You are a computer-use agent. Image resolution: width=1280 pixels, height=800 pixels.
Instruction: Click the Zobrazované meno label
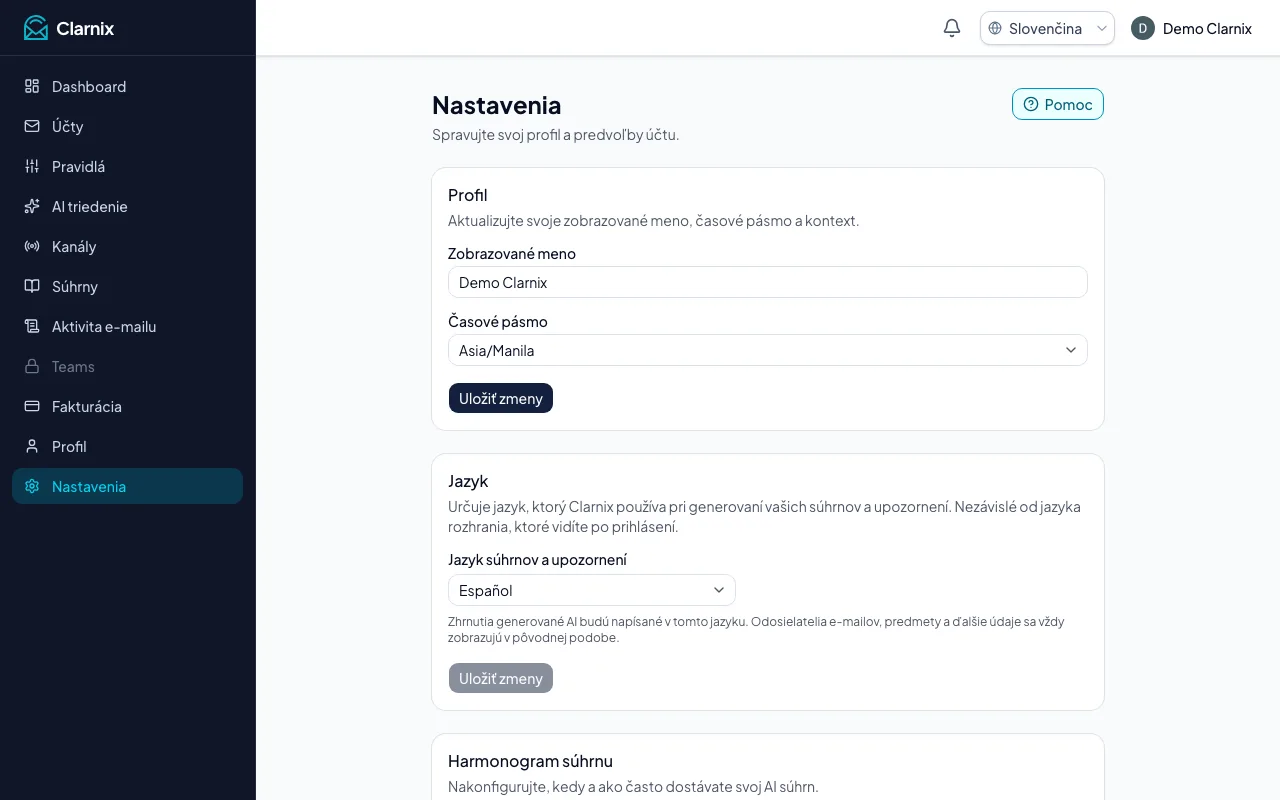[512, 254]
